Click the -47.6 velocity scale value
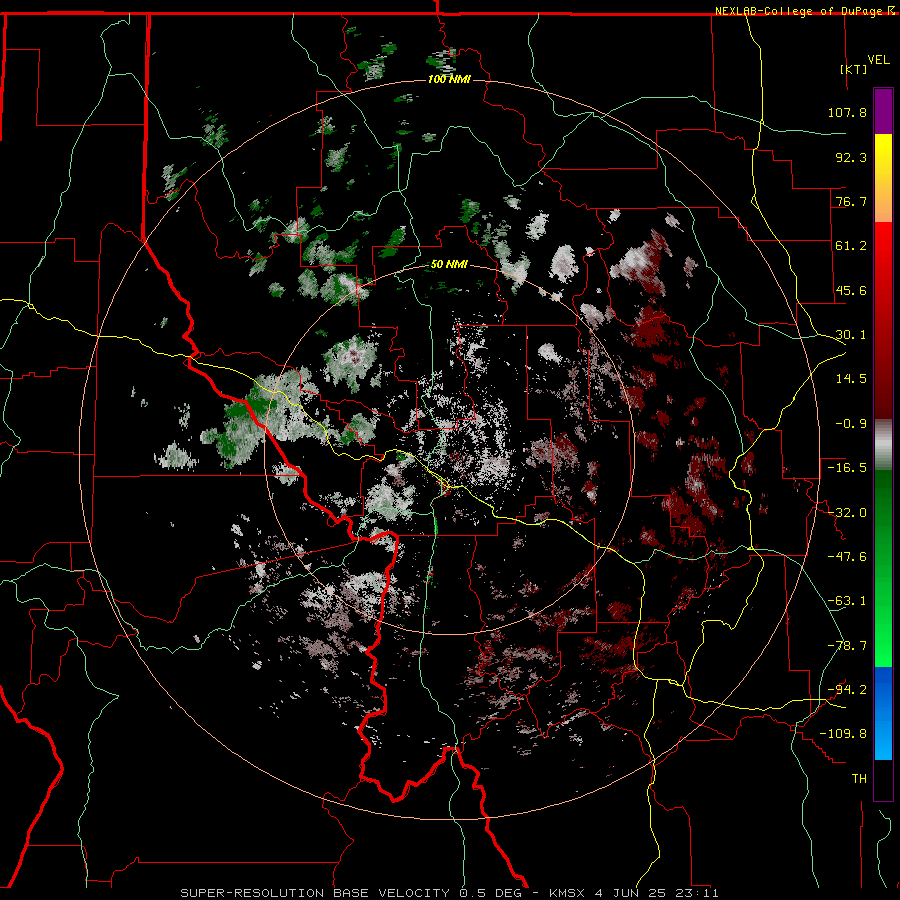This screenshot has height=900, width=900. 847,557
